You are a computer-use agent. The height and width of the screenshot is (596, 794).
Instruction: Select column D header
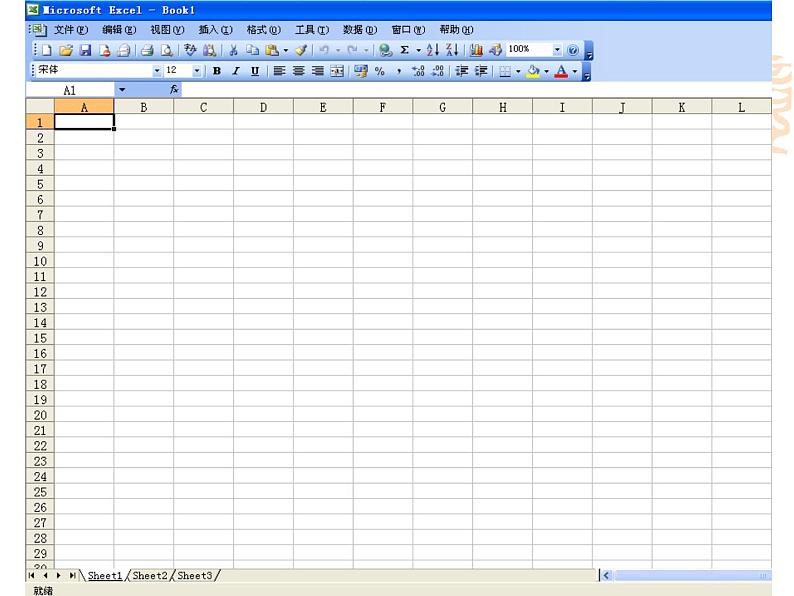pyautogui.click(x=263, y=107)
